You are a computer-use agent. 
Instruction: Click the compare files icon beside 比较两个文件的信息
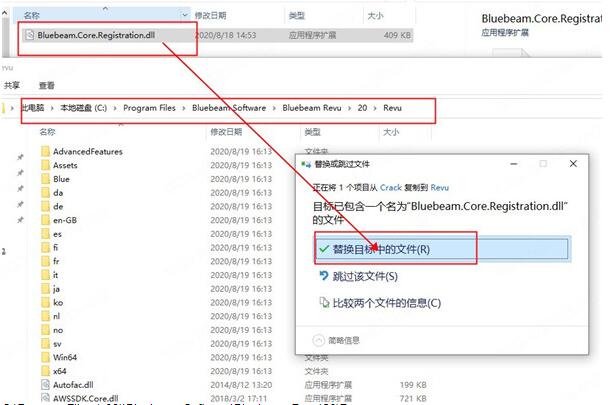(x=323, y=302)
